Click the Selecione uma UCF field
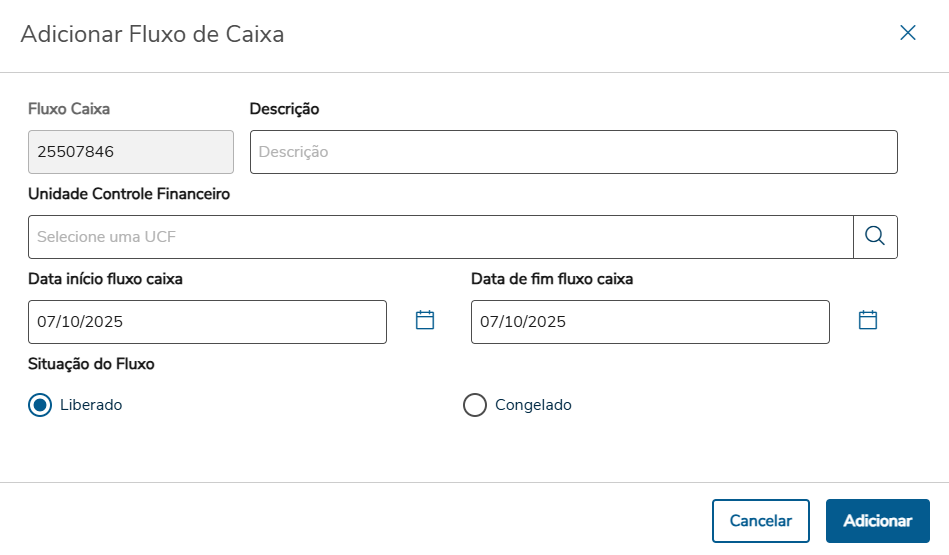 tap(440, 237)
